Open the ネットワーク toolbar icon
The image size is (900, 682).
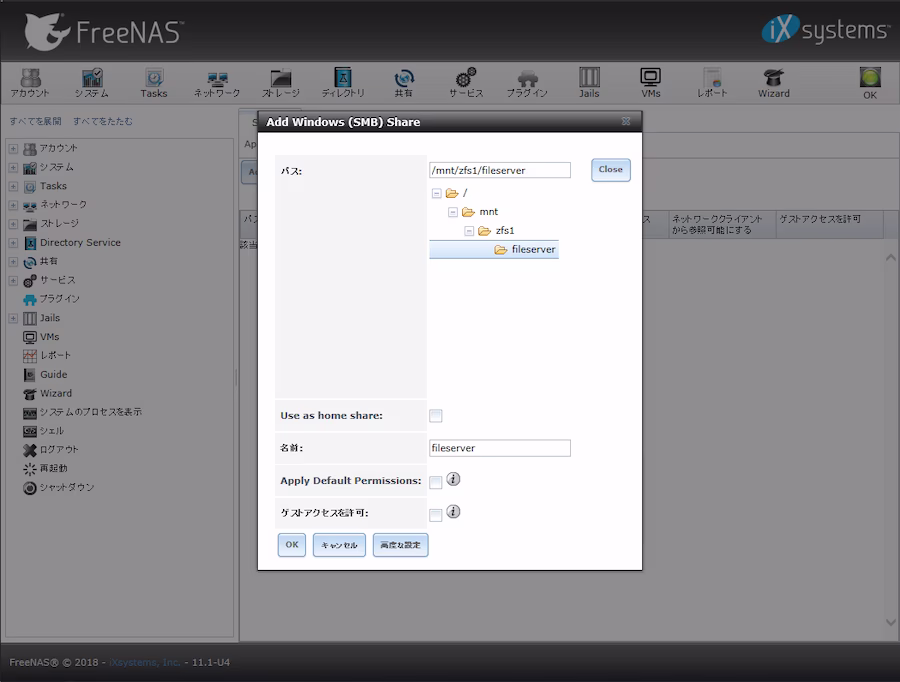tap(216, 83)
